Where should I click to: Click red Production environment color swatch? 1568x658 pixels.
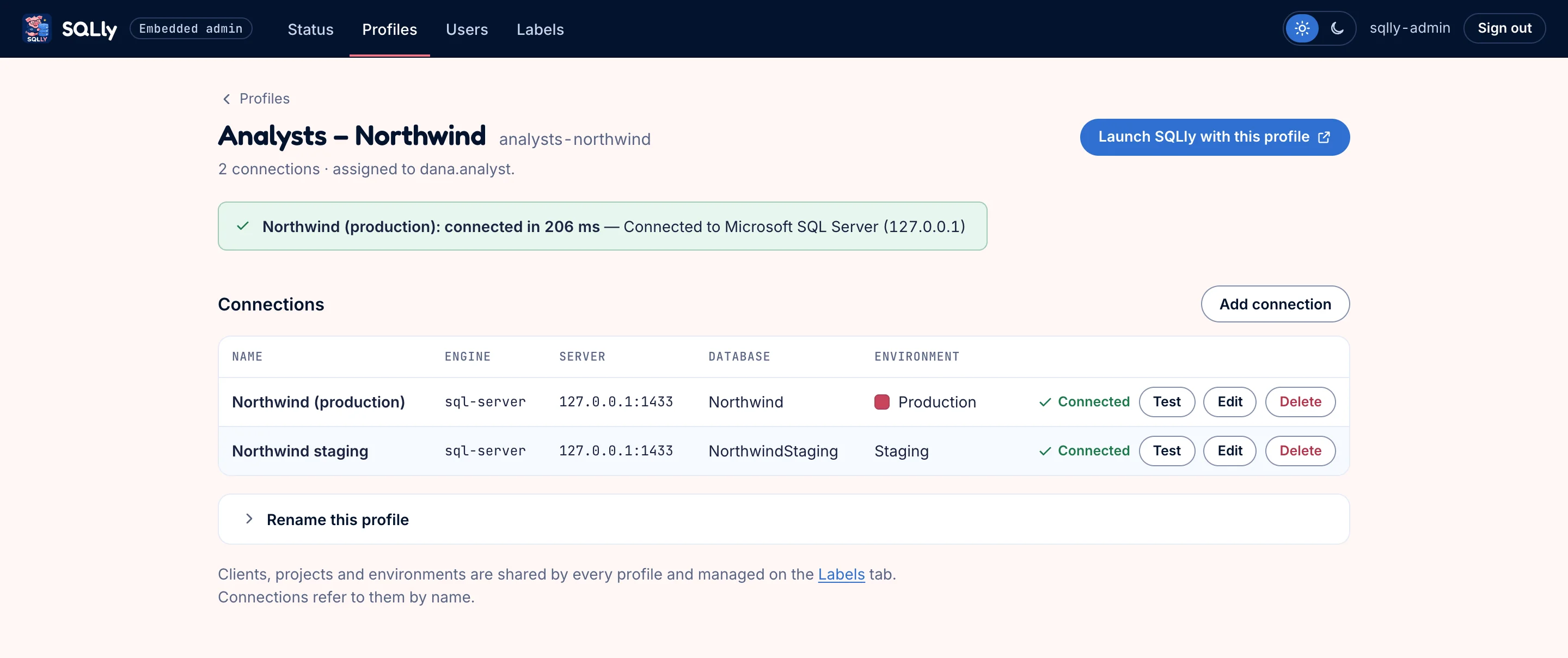[882, 402]
